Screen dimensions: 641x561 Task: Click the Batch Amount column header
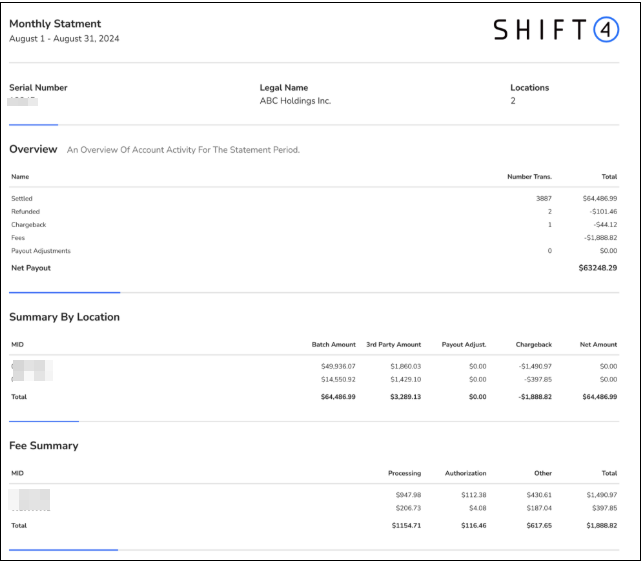[x=333, y=345]
